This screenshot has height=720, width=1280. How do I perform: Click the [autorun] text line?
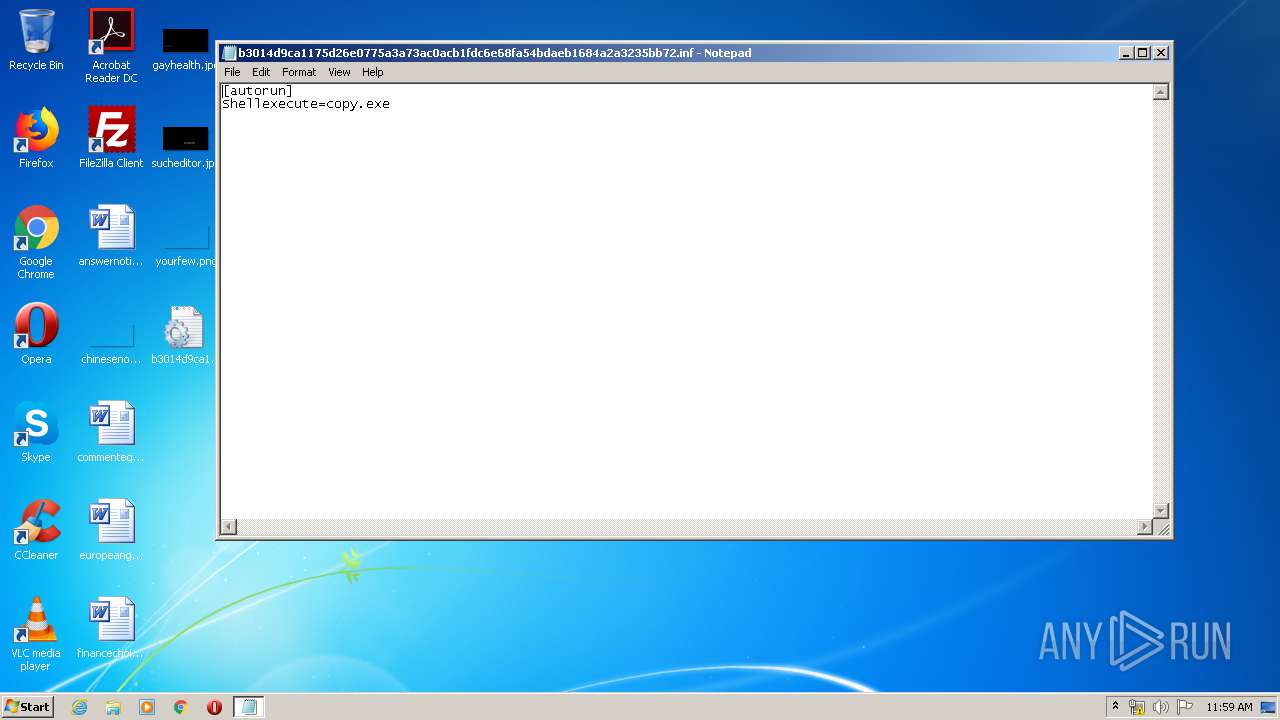pyautogui.click(x=258, y=91)
